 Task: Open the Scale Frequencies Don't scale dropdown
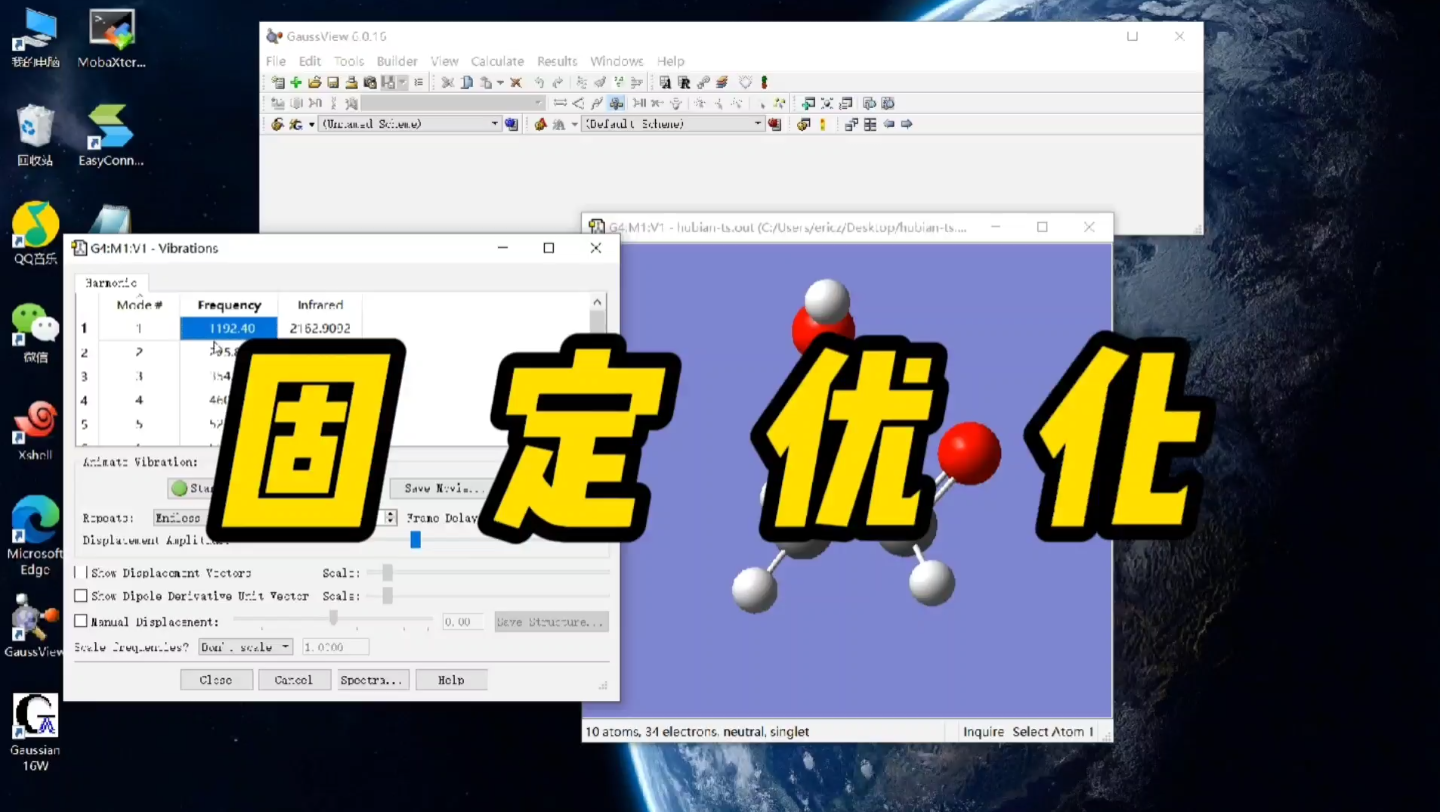[246, 647]
